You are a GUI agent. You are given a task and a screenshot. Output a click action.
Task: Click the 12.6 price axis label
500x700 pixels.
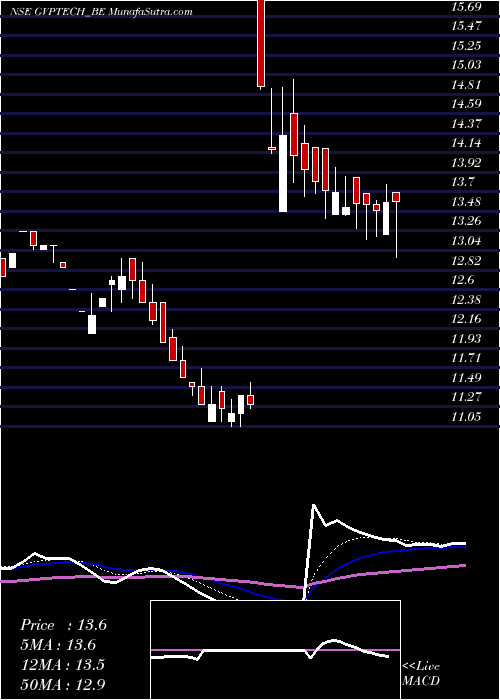(x=463, y=280)
